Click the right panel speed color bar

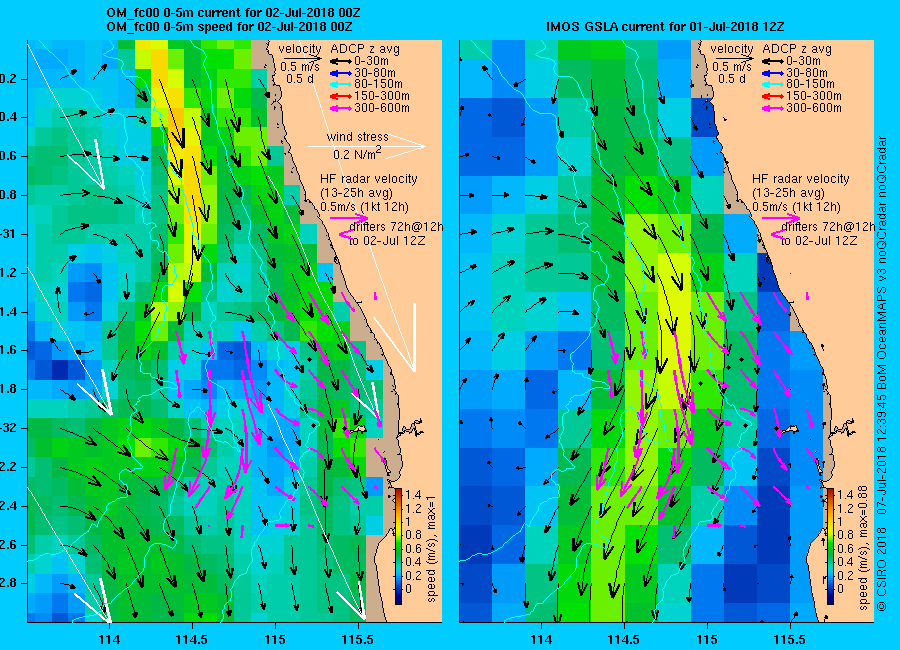click(x=831, y=547)
